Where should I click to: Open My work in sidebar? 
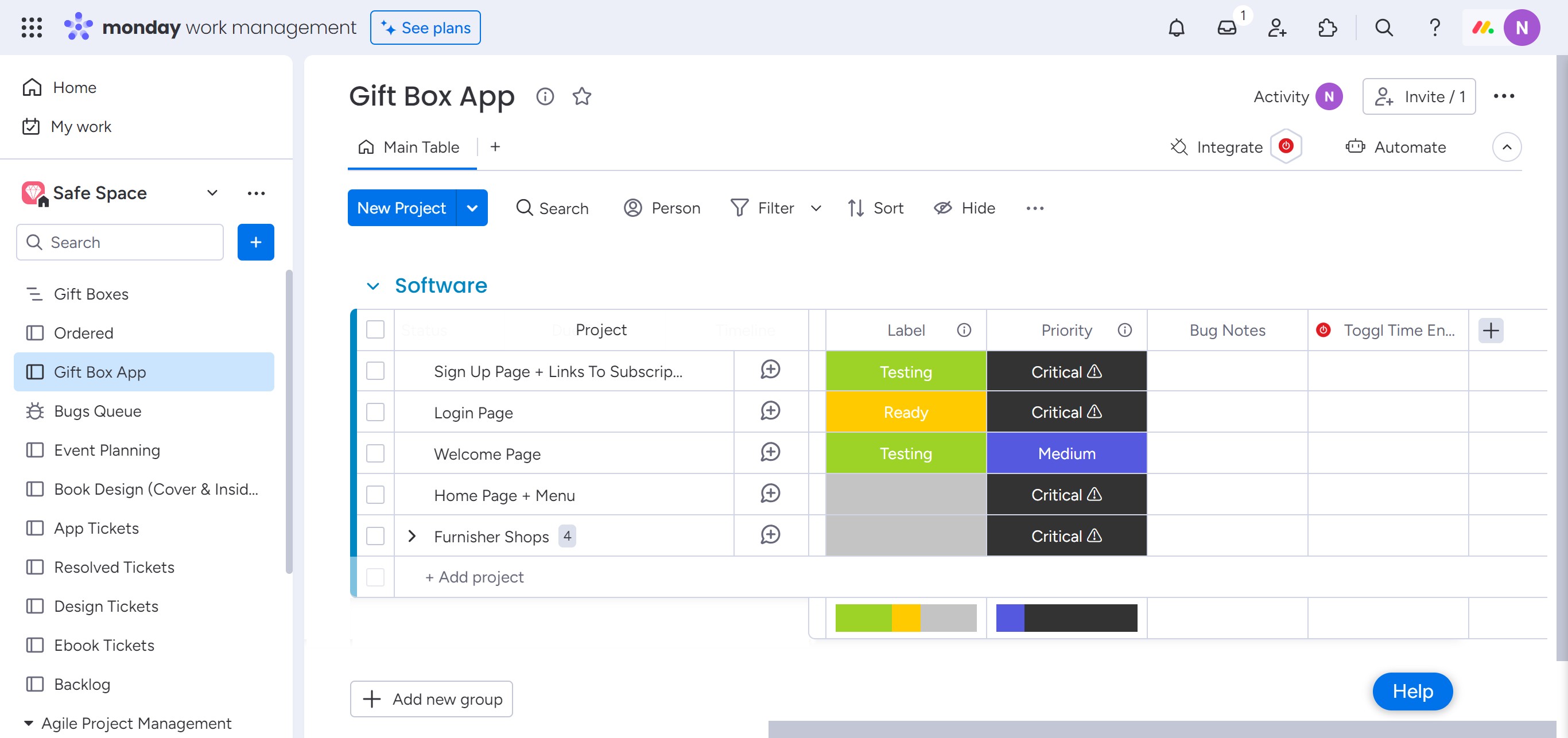[x=80, y=127]
